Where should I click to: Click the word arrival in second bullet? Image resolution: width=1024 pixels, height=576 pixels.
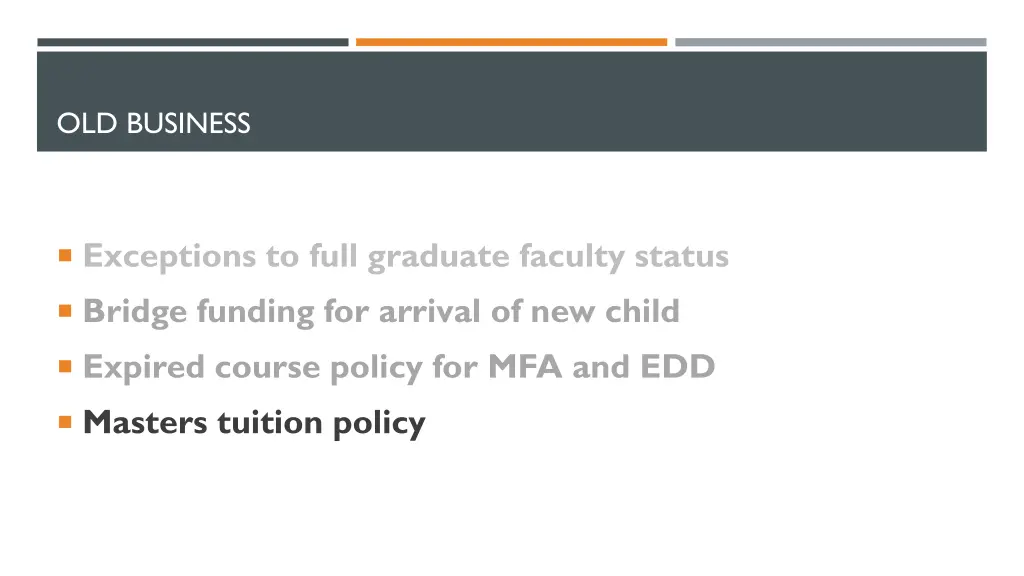(430, 312)
